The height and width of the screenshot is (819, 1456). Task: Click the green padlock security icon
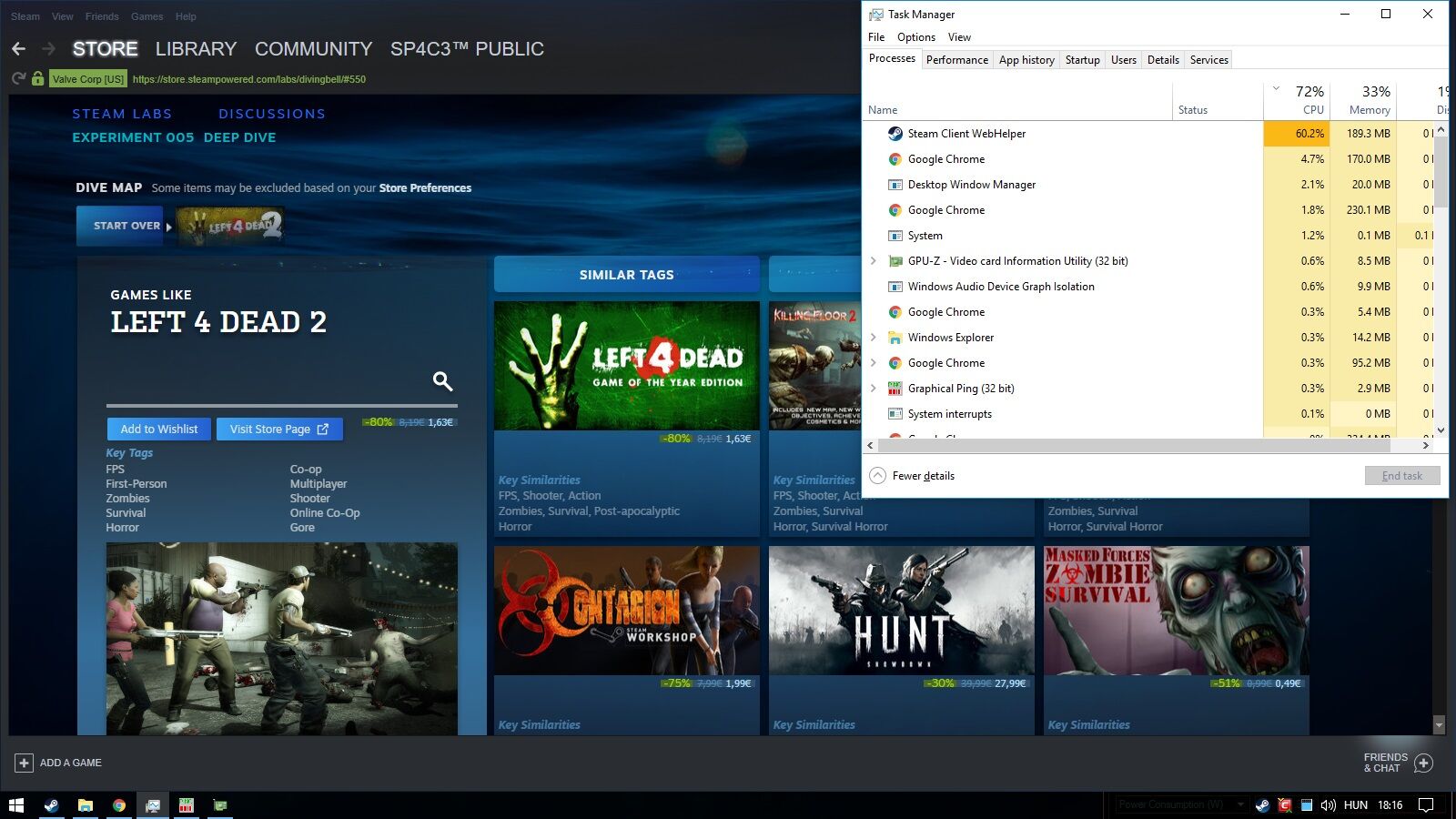(37, 79)
